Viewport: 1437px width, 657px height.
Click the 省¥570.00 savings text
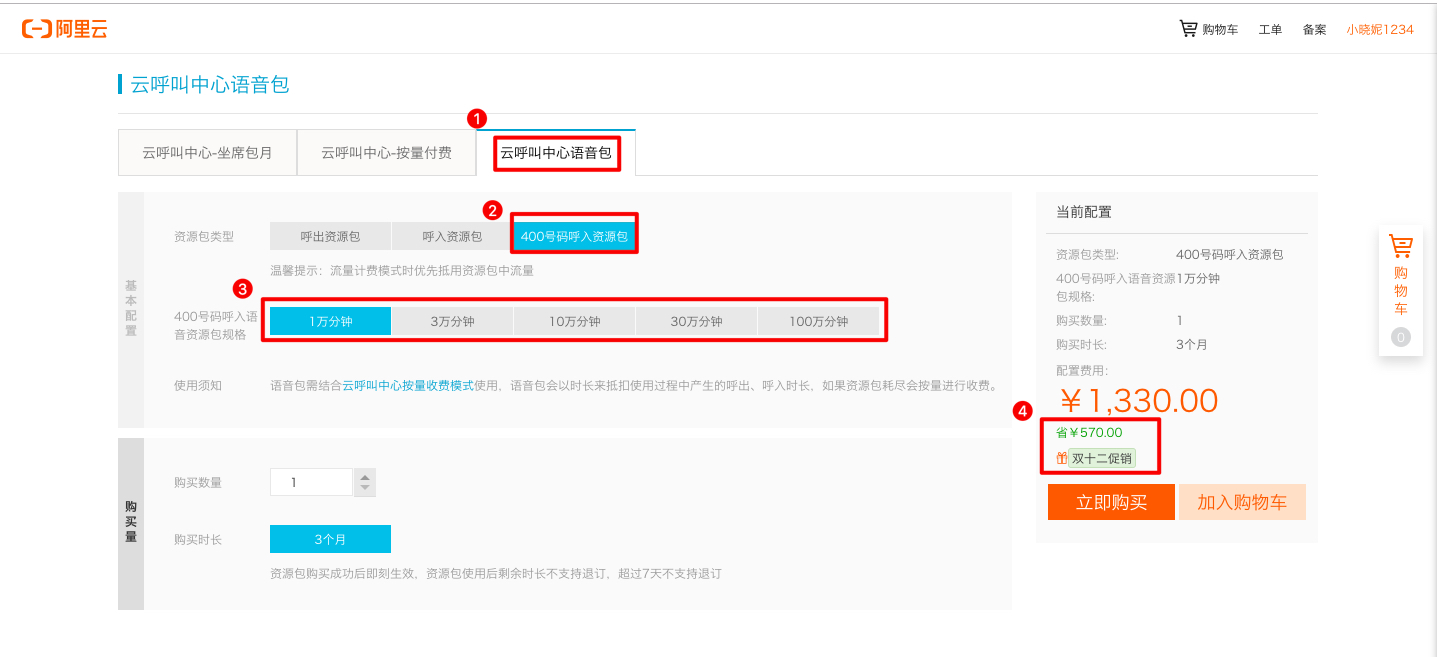click(x=1089, y=433)
